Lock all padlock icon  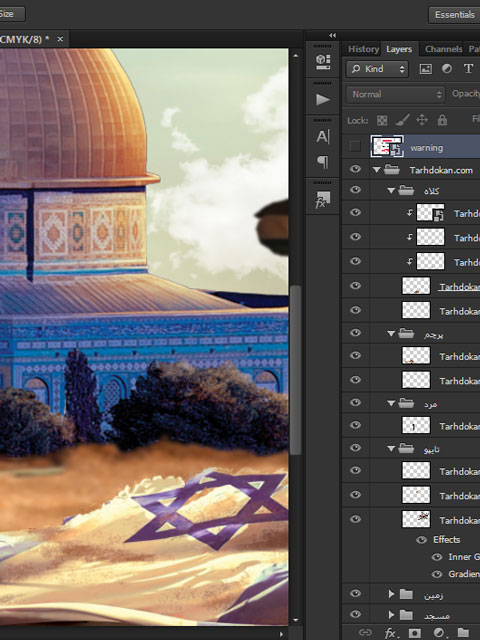(442, 120)
